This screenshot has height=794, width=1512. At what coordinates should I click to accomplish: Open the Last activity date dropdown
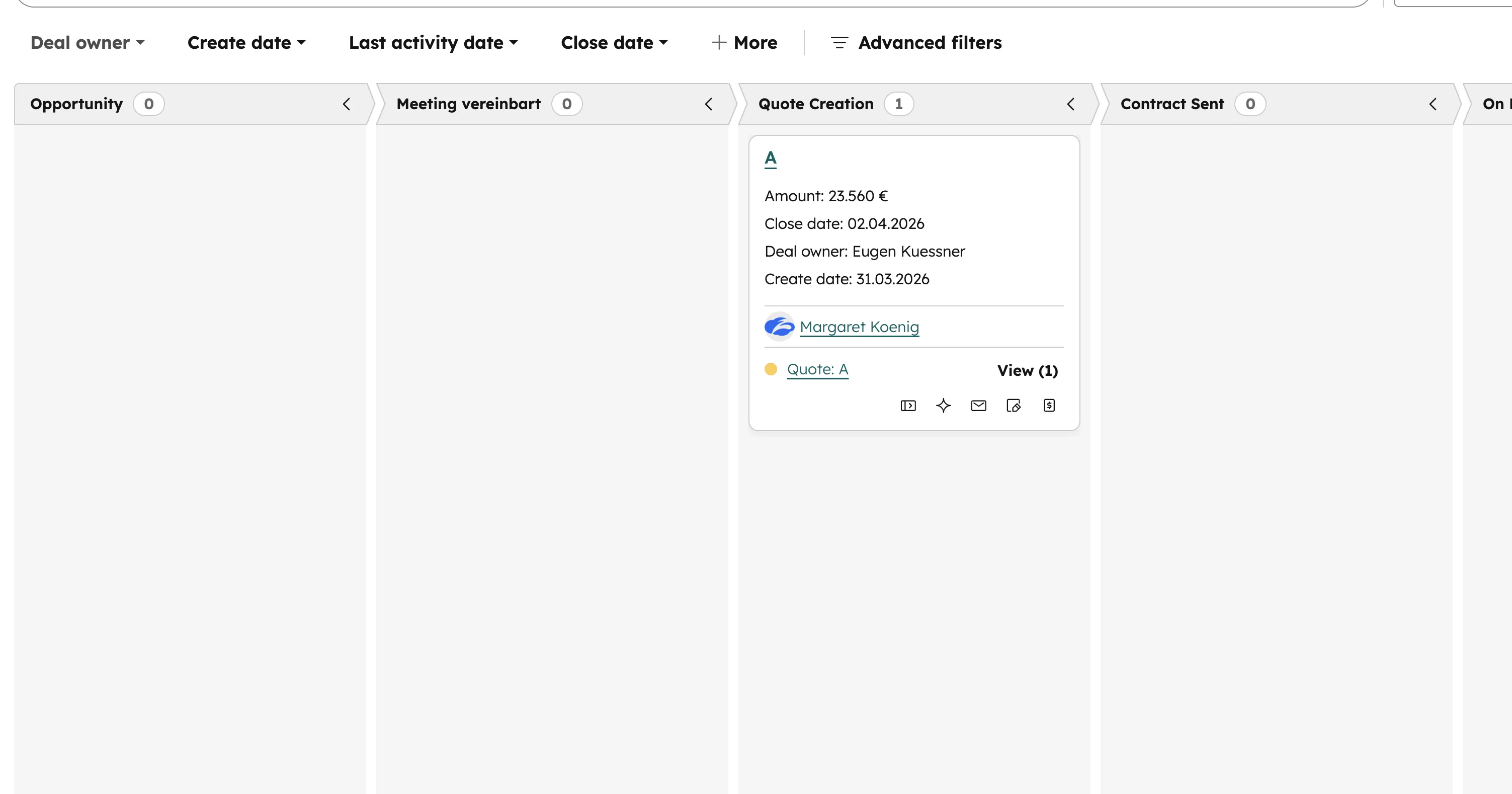433,42
